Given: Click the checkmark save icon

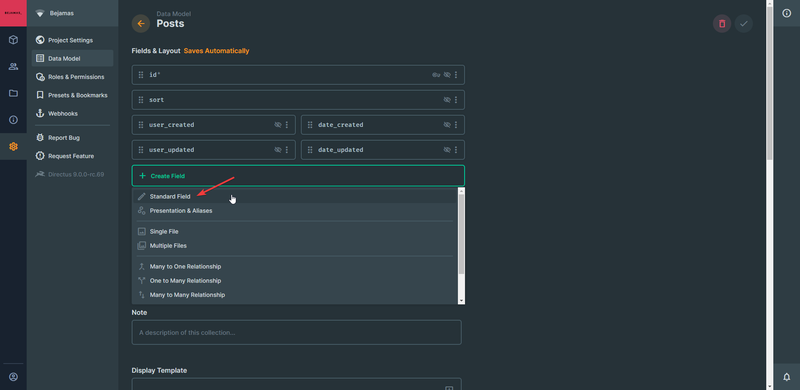Looking at the screenshot, I should pyautogui.click(x=744, y=23).
